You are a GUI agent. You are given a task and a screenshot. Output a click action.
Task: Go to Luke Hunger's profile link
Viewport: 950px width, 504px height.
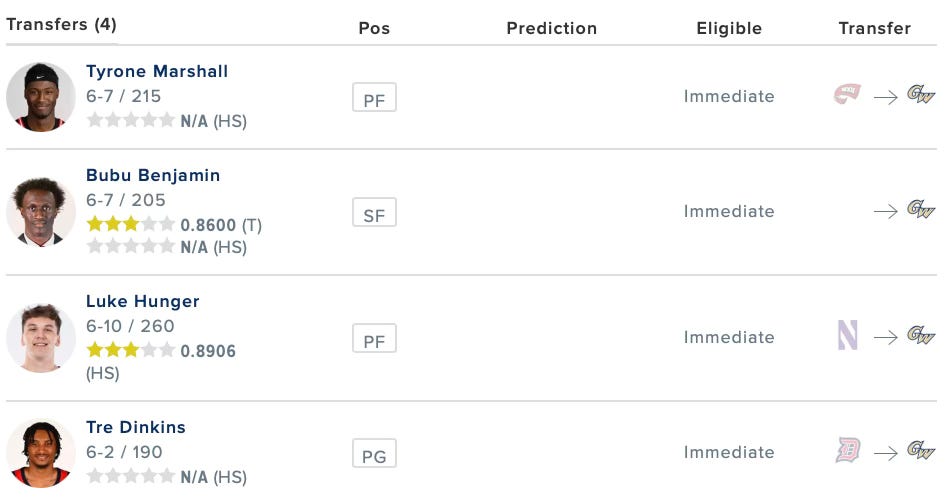[143, 301]
